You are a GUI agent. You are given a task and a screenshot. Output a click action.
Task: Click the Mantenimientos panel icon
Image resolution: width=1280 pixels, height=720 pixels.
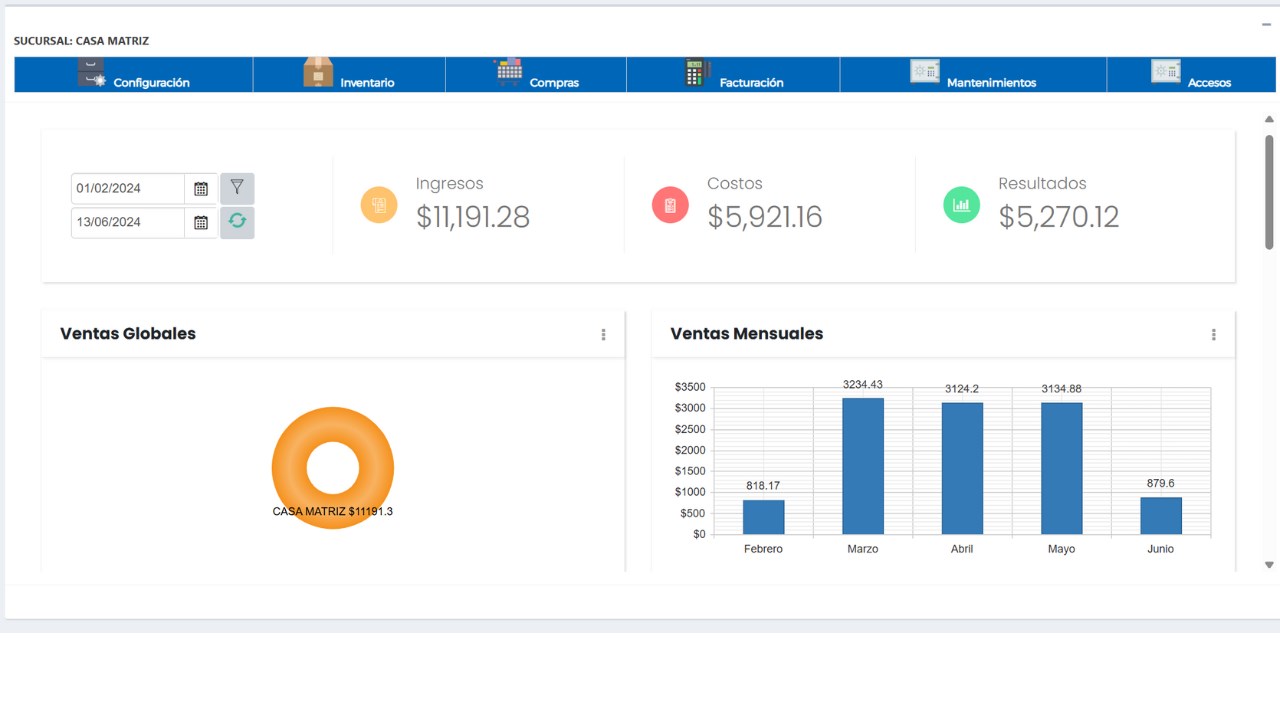click(x=925, y=71)
